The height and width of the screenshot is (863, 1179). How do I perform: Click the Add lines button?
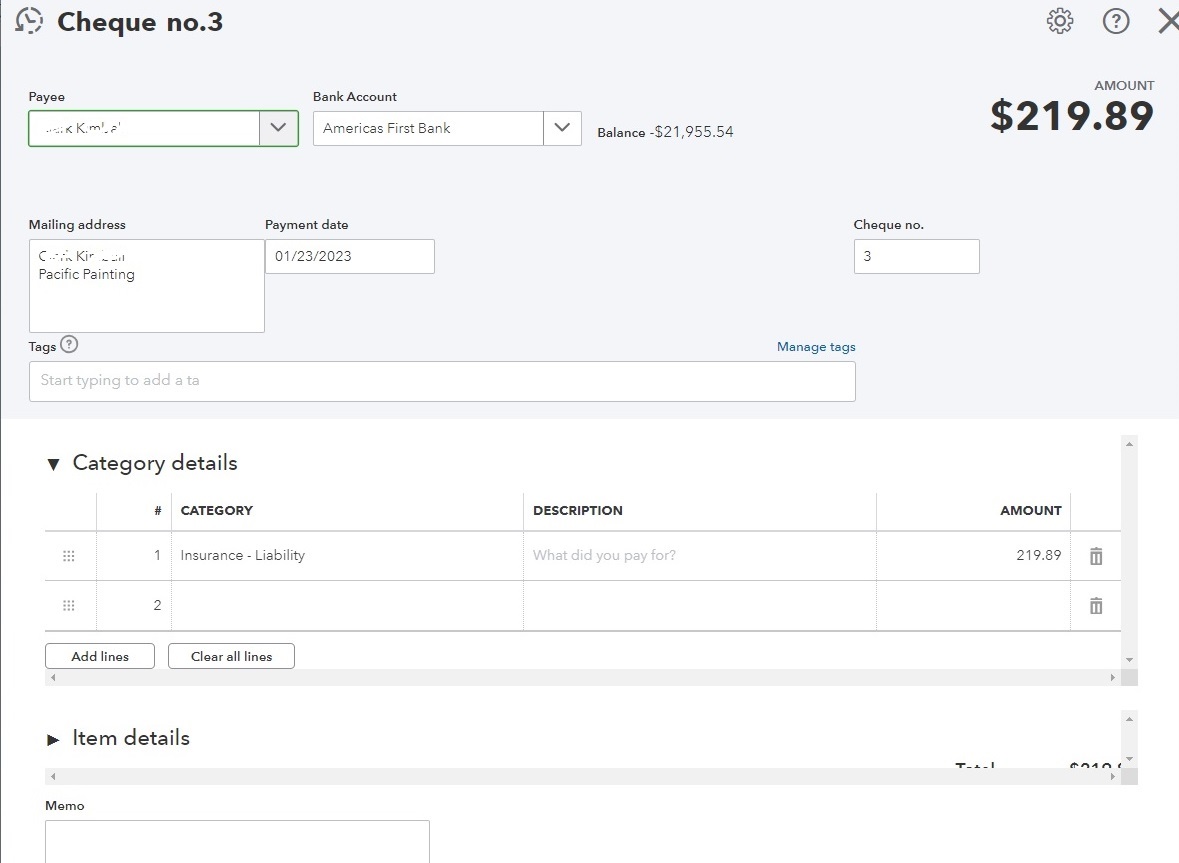(x=100, y=656)
